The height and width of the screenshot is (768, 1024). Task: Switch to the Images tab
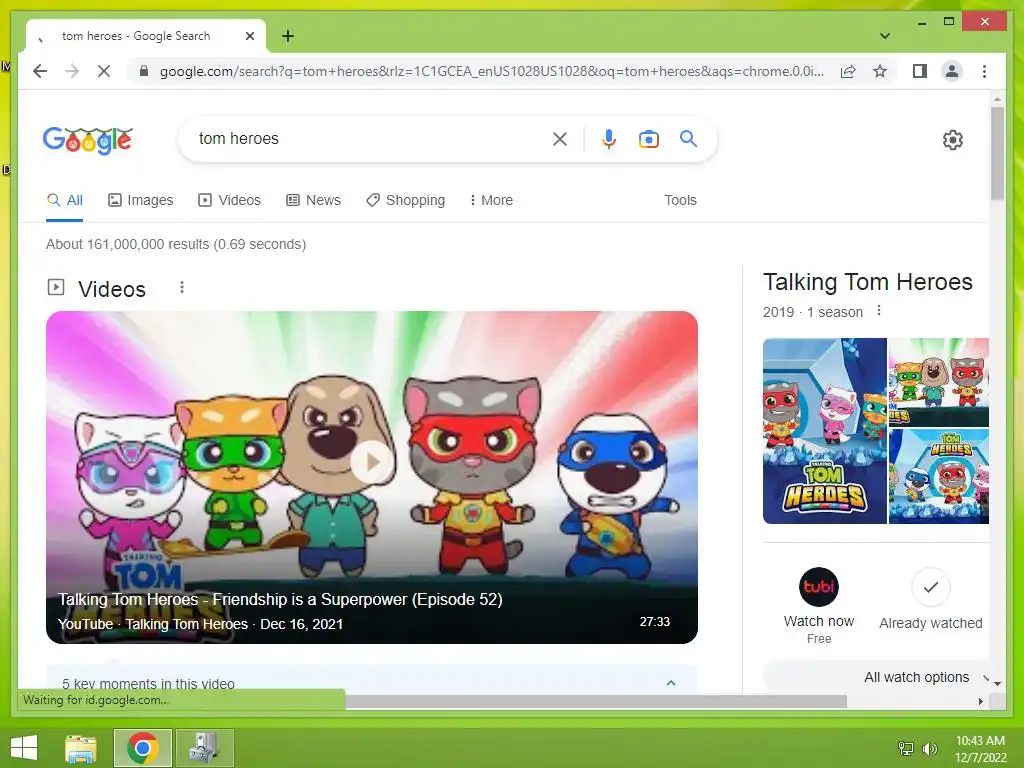point(140,200)
